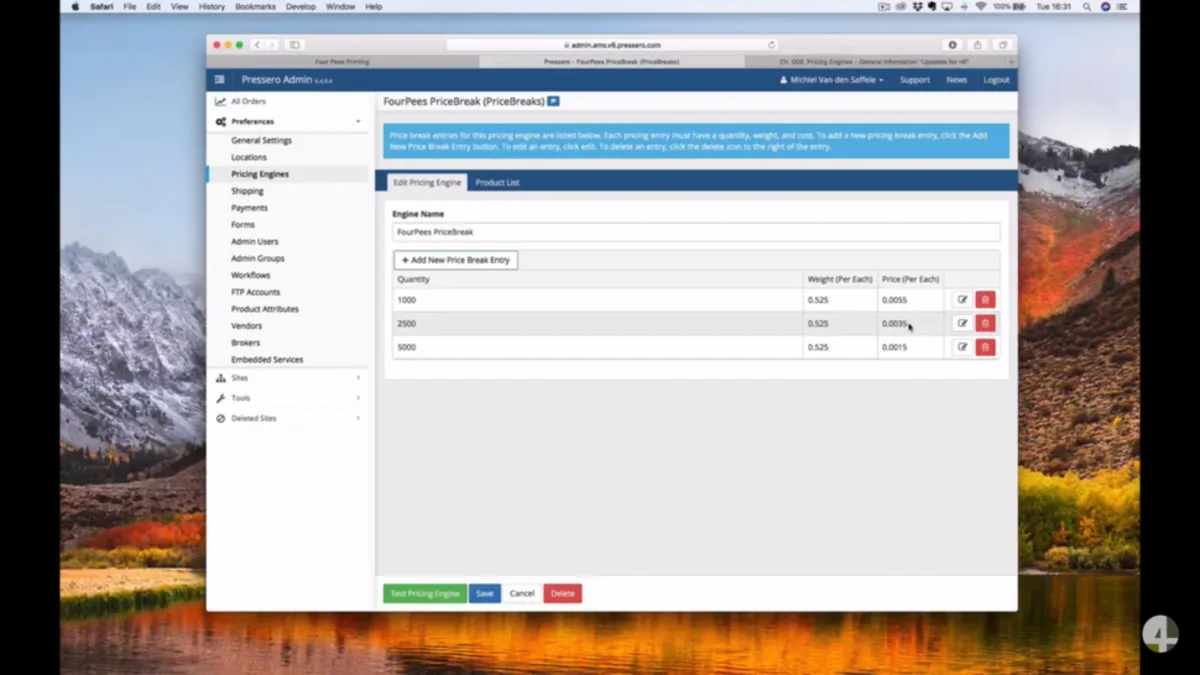Select the Edit Pricing Engine tab
Image resolution: width=1200 pixels, height=675 pixels.
(427, 183)
